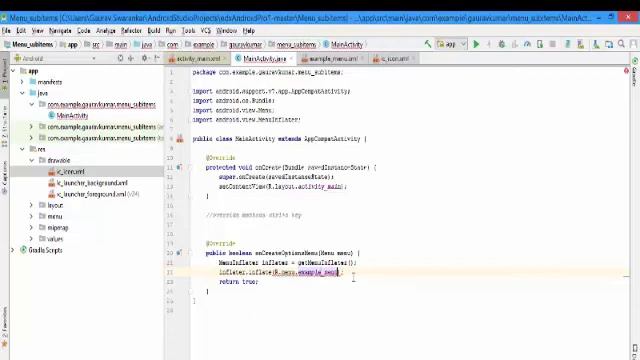The image size is (640, 360).
Task: Expand the values folder
Action: 31,238
